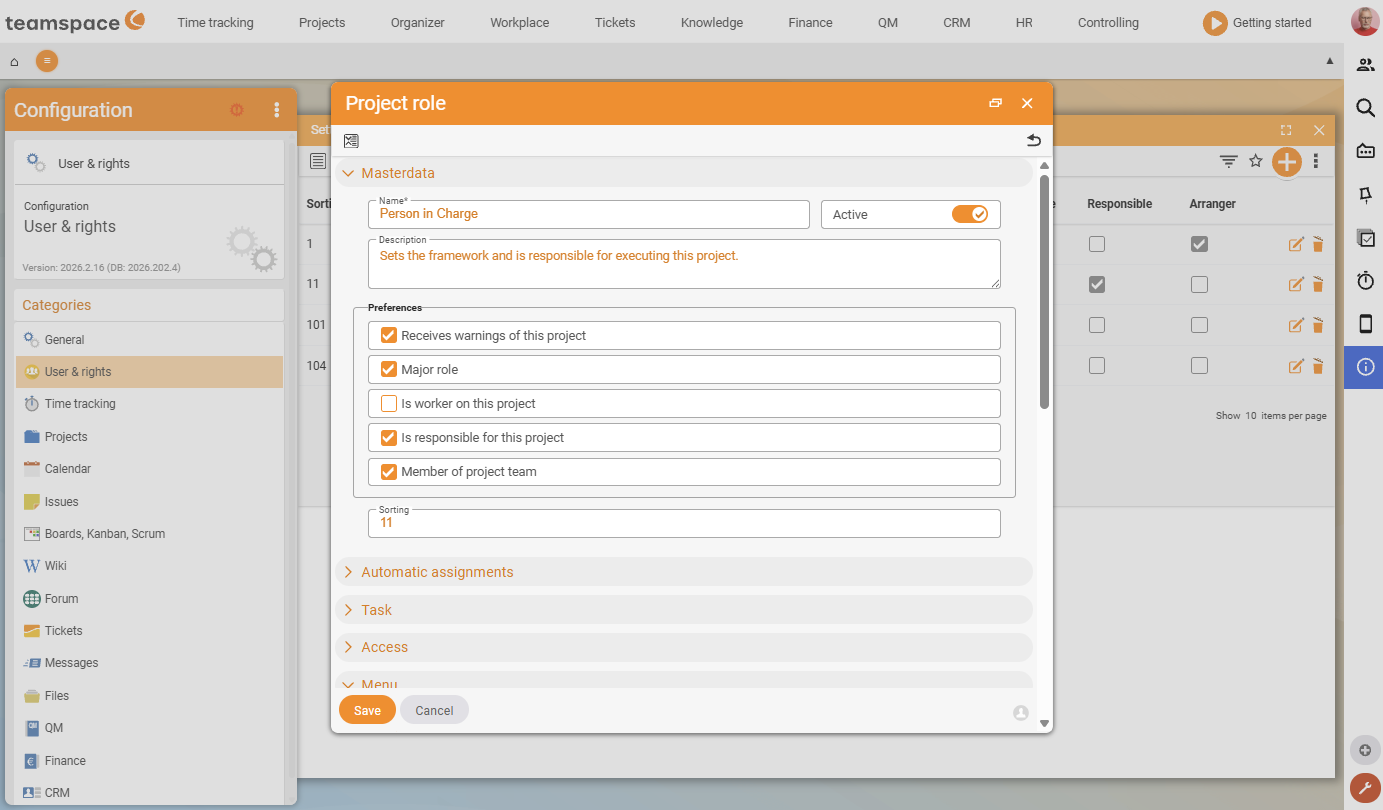Click the export icon in the Project role toolbar

pos(351,141)
